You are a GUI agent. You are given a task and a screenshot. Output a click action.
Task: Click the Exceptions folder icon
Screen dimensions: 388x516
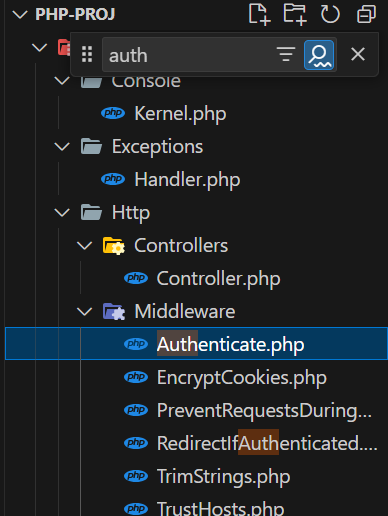click(91, 146)
